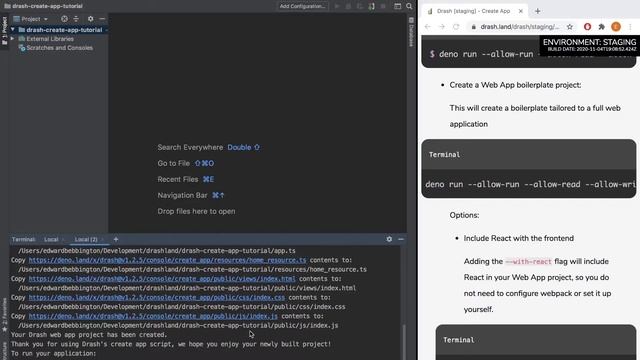This screenshot has height=360, width=640.
Task: Open the browser three-dot menu
Action: pos(630,27)
